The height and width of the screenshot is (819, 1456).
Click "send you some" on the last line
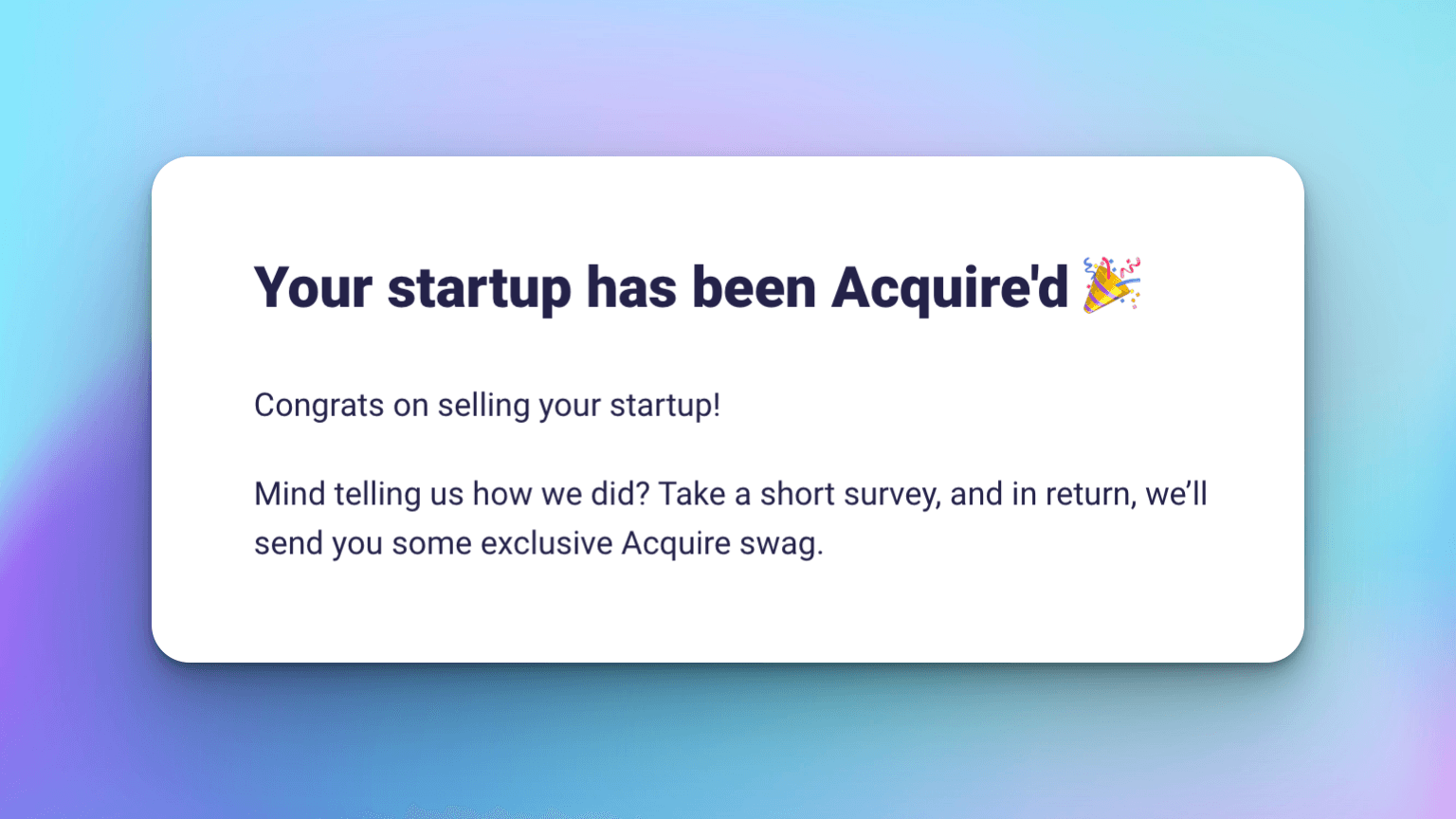[x=363, y=544]
